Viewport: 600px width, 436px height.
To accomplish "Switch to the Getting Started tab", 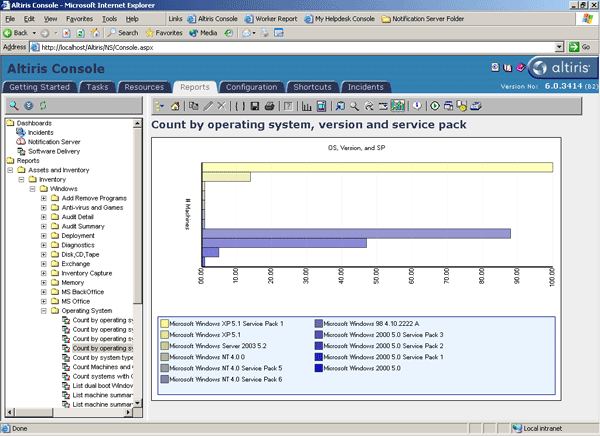I will [x=39, y=87].
